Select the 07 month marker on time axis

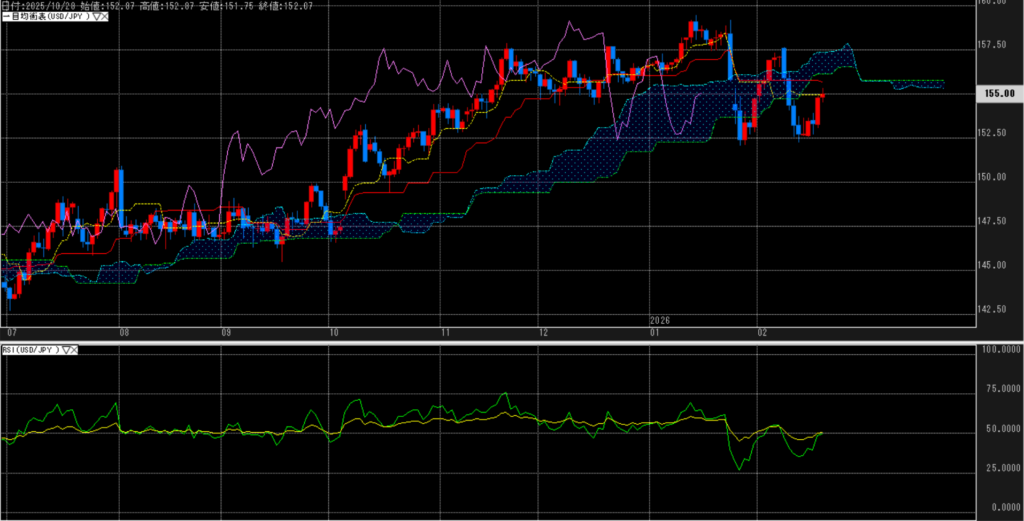tap(11, 330)
